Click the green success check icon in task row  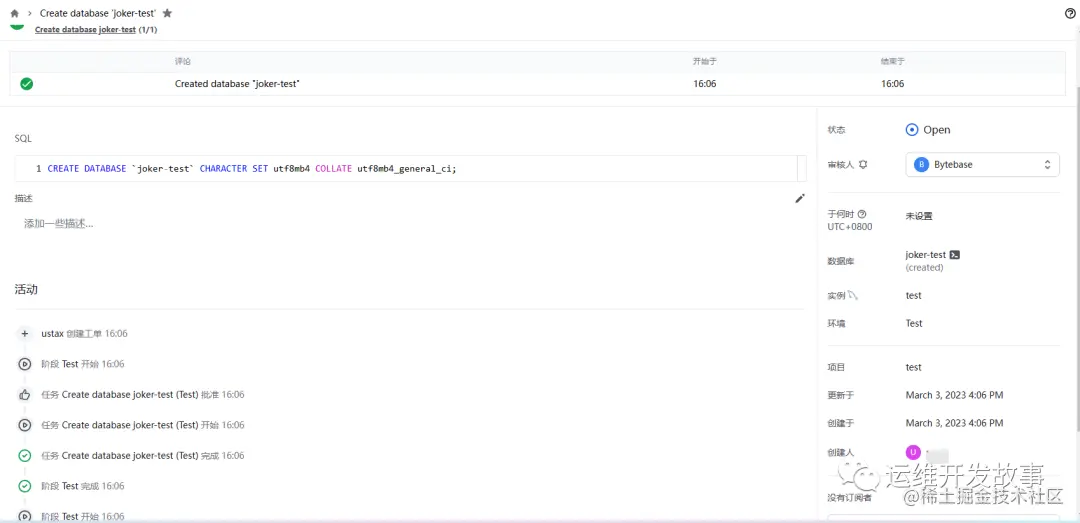tap(27, 84)
